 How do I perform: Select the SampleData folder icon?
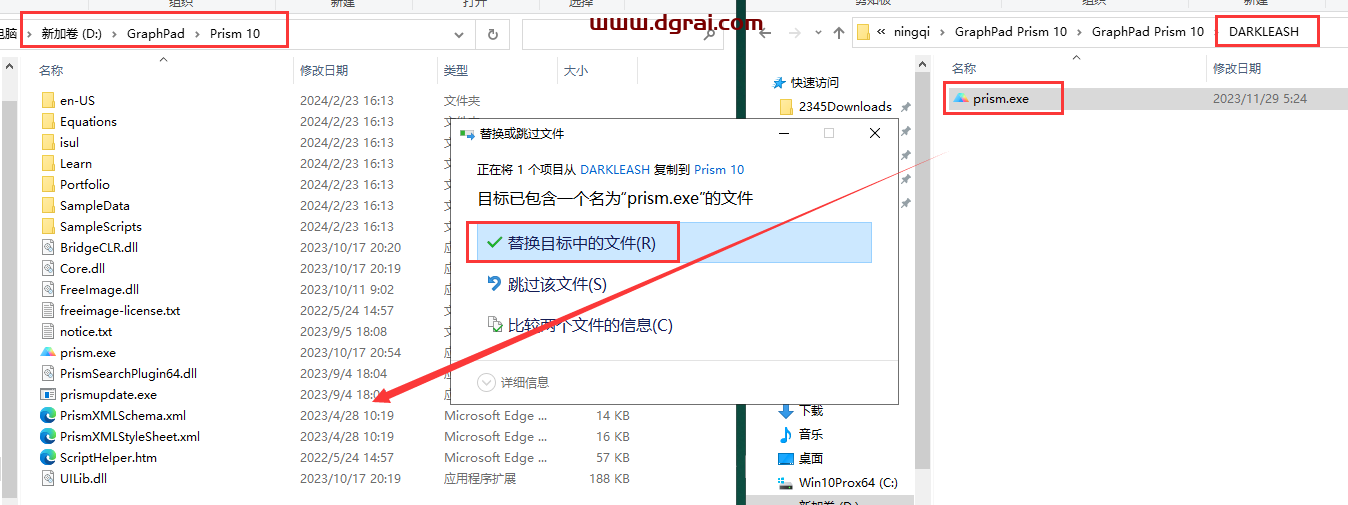pos(48,205)
